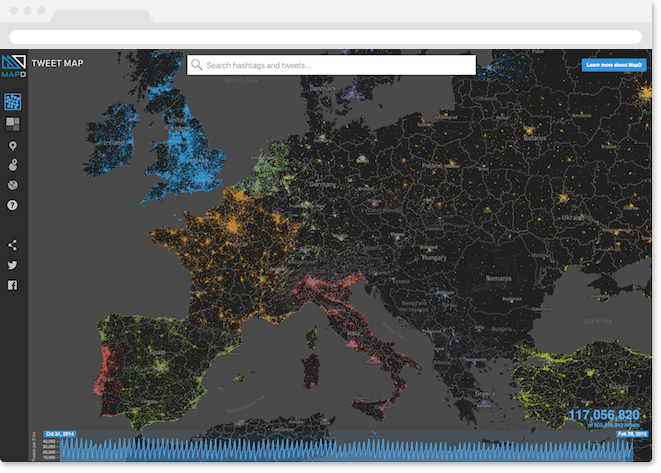The height and width of the screenshot is (473, 661).
Task: Click the location pin icon
Action: [13, 146]
